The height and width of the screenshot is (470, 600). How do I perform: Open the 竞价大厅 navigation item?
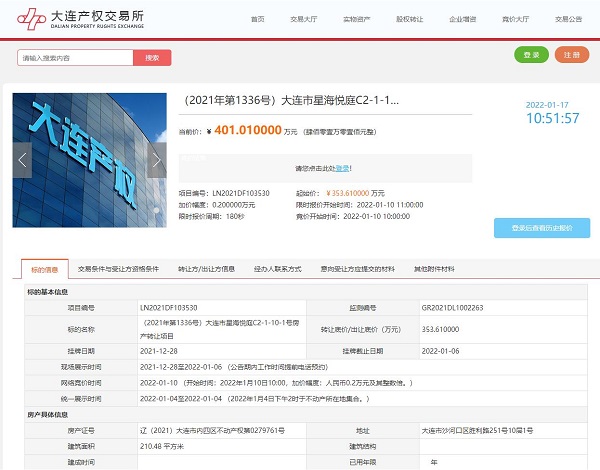point(515,19)
